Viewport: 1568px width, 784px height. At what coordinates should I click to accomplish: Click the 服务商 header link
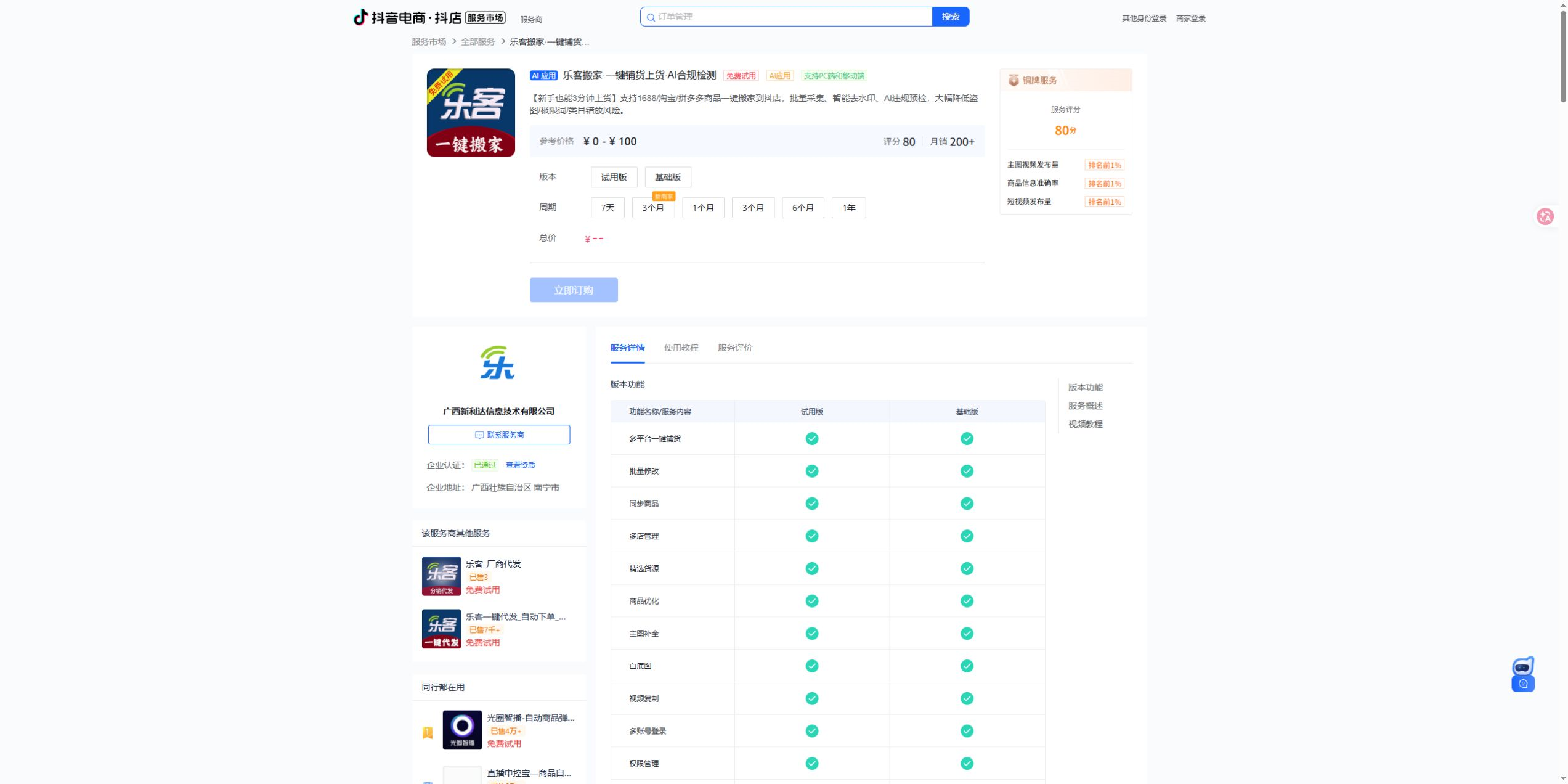click(x=531, y=19)
